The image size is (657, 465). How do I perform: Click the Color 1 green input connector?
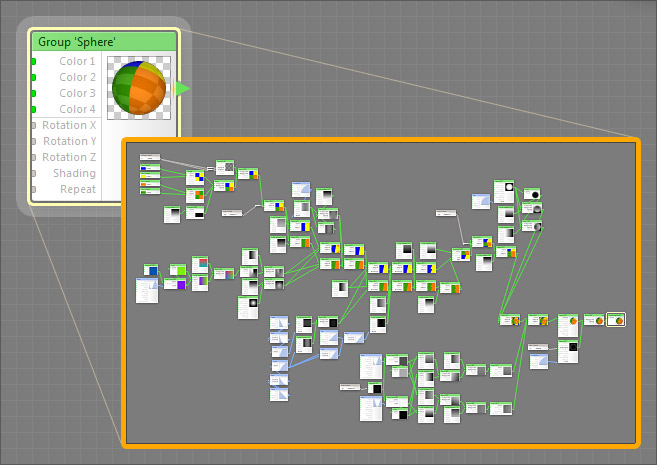point(33,62)
